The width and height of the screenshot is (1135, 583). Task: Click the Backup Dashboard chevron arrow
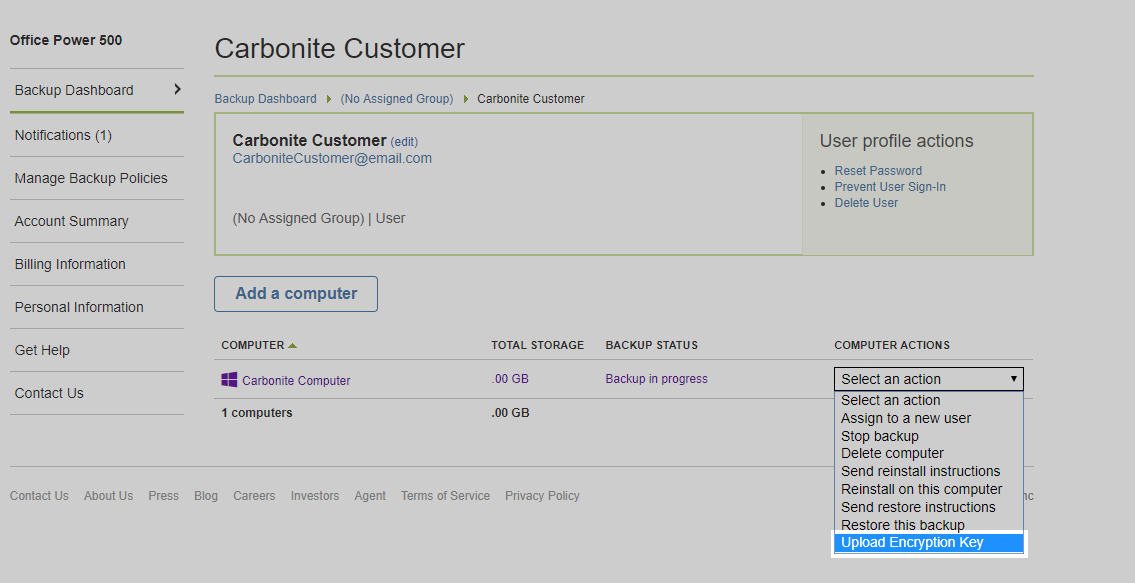pos(177,89)
